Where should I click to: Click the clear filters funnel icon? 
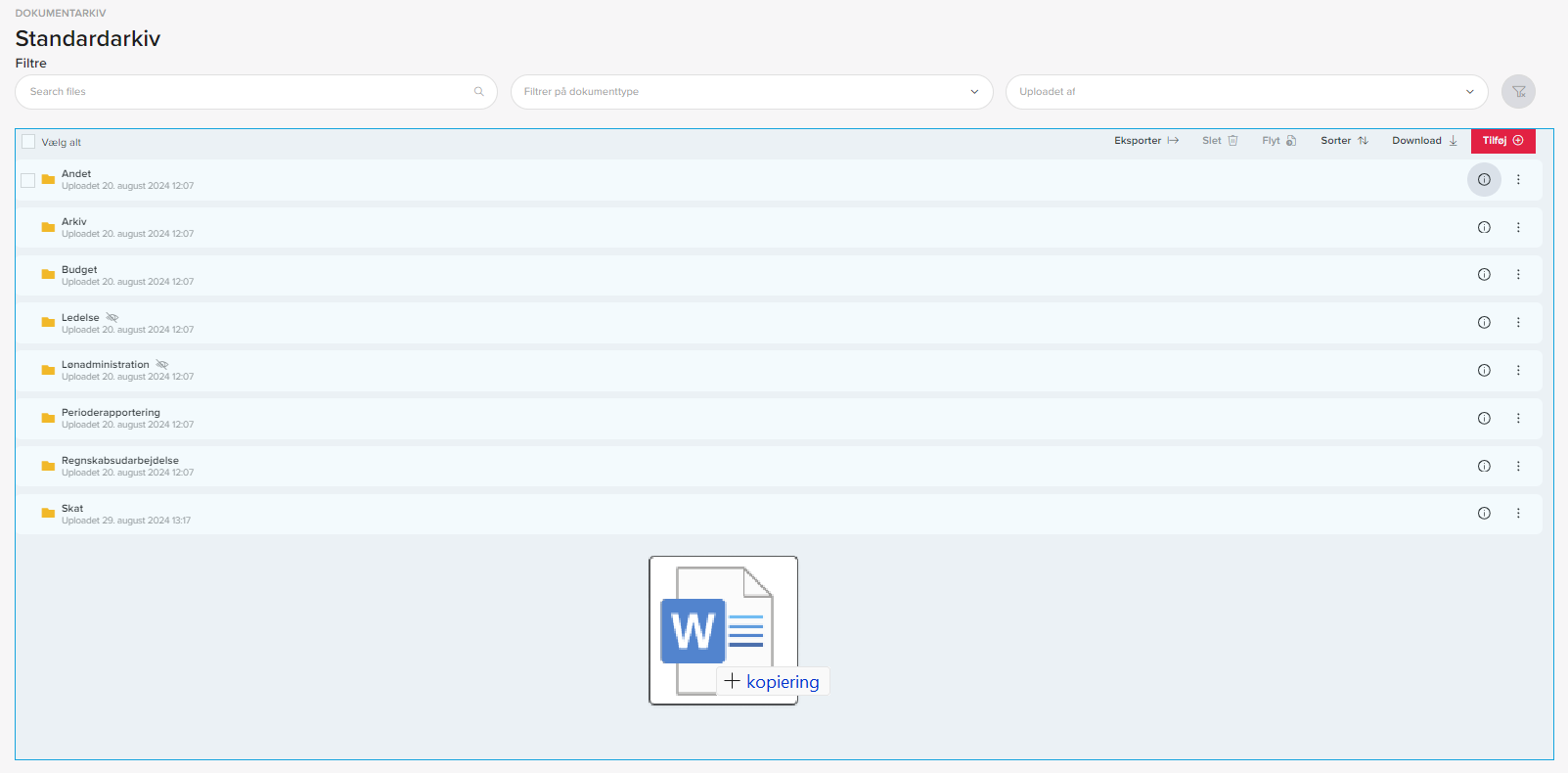point(1519,92)
